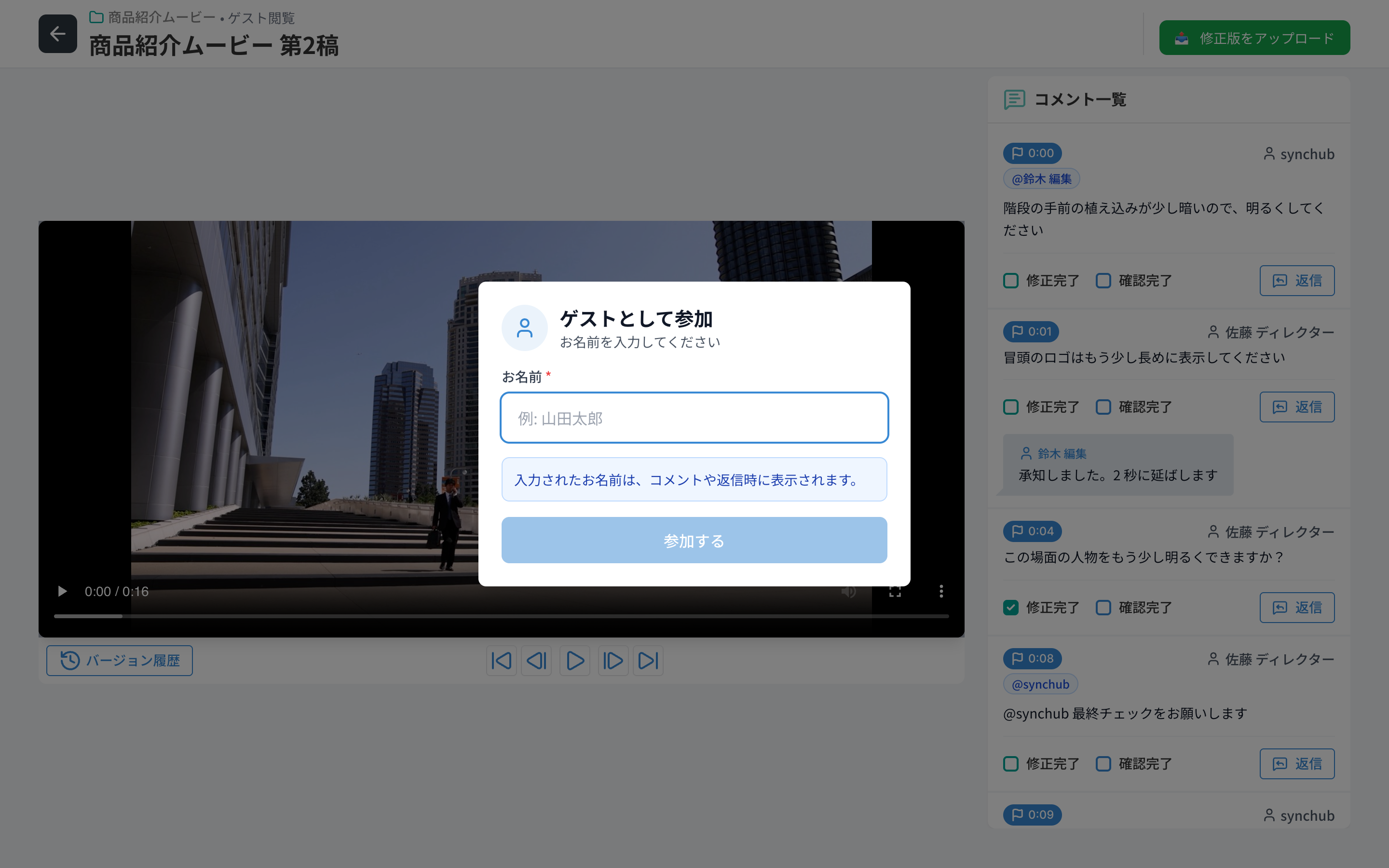Open バージョン履歴 version history

pos(120,661)
